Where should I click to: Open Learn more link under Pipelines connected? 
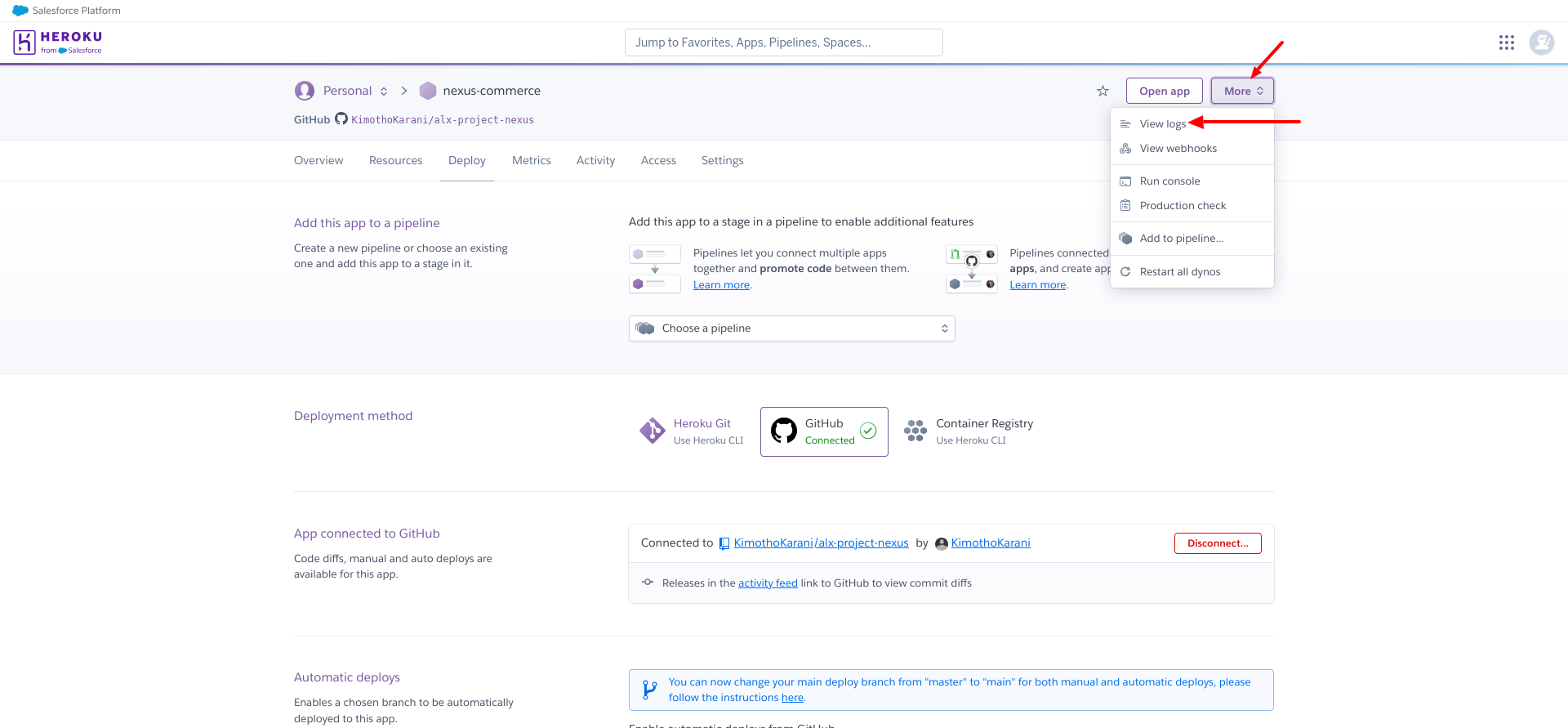1038,285
